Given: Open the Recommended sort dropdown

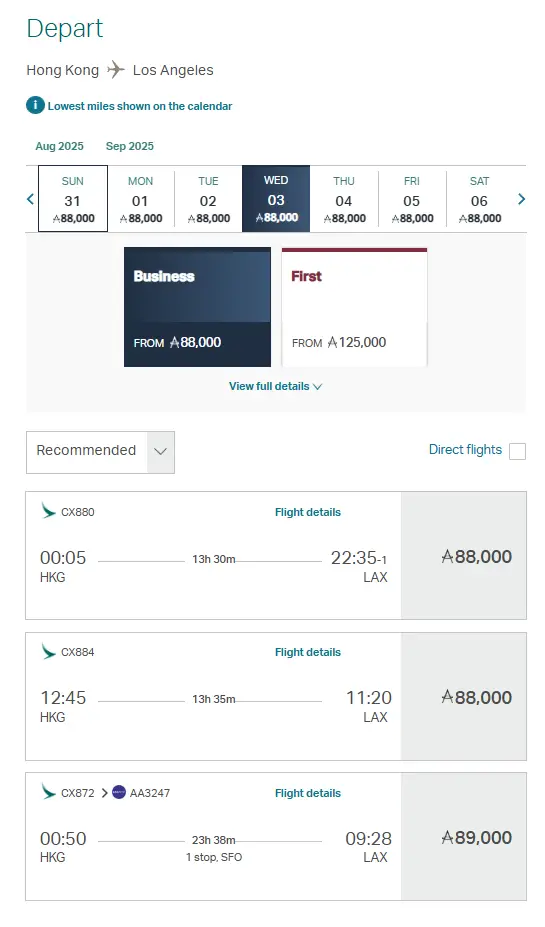Looking at the screenshot, I should click(100, 452).
